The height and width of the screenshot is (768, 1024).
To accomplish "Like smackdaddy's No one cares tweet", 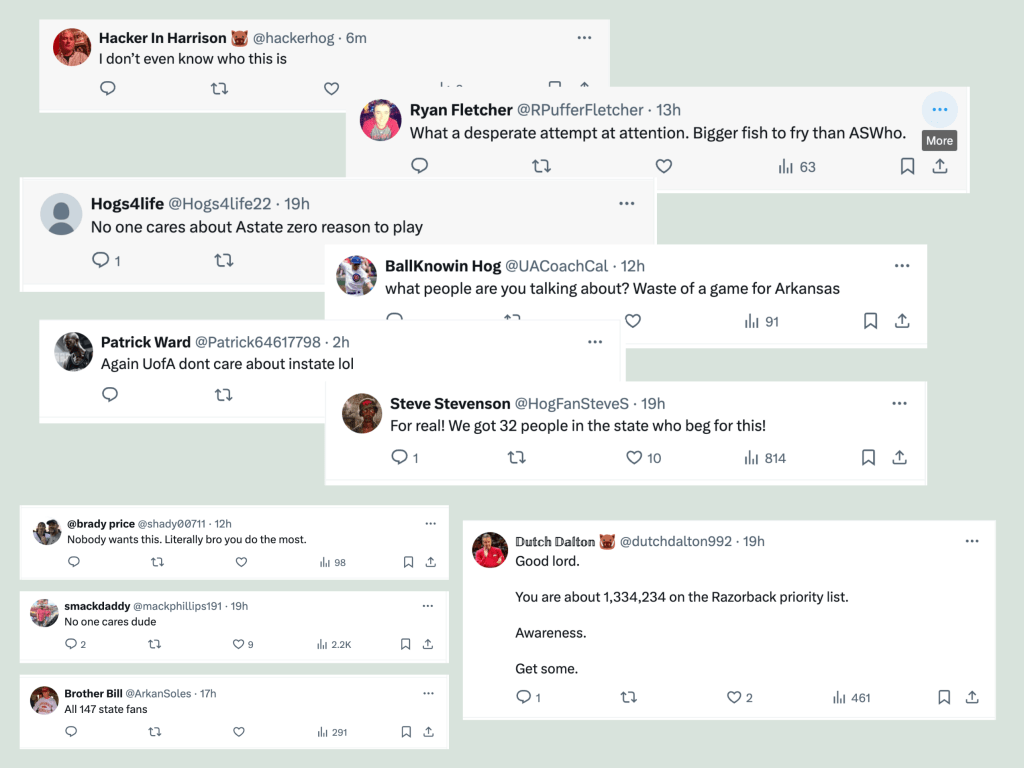I will pyautogui.click(x=238, y=644).
